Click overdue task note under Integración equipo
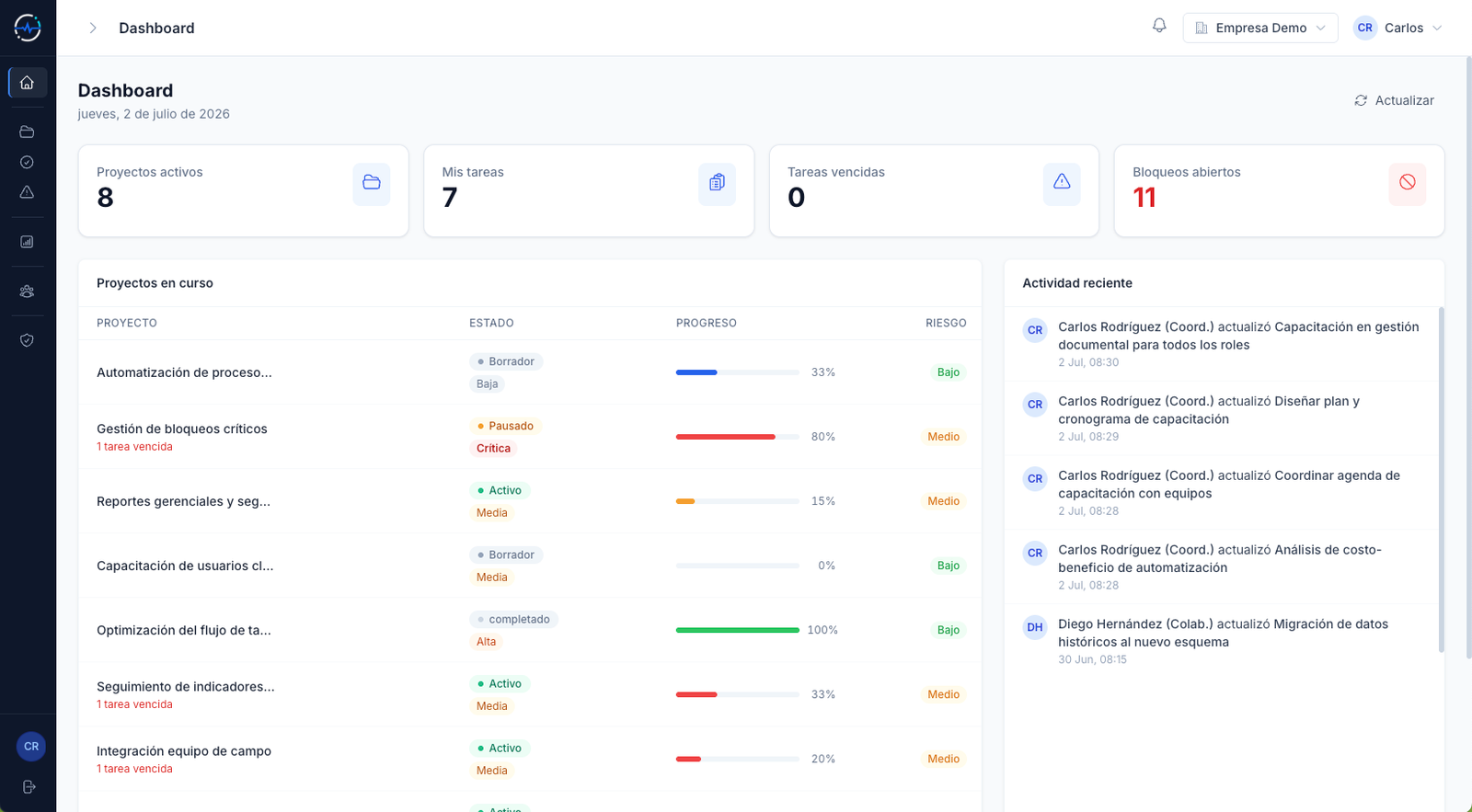 [x=134, y=769]
